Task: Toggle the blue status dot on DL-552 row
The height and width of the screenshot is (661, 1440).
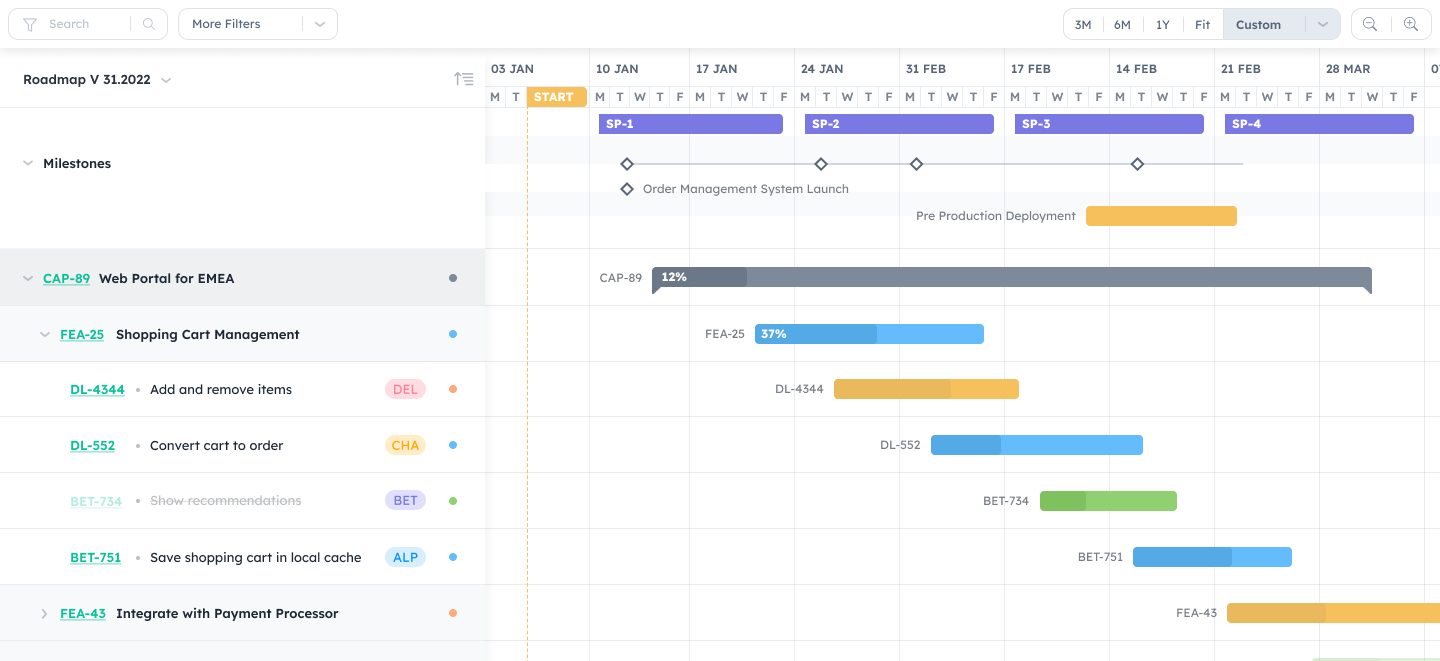Action: [x=453, y=445]
